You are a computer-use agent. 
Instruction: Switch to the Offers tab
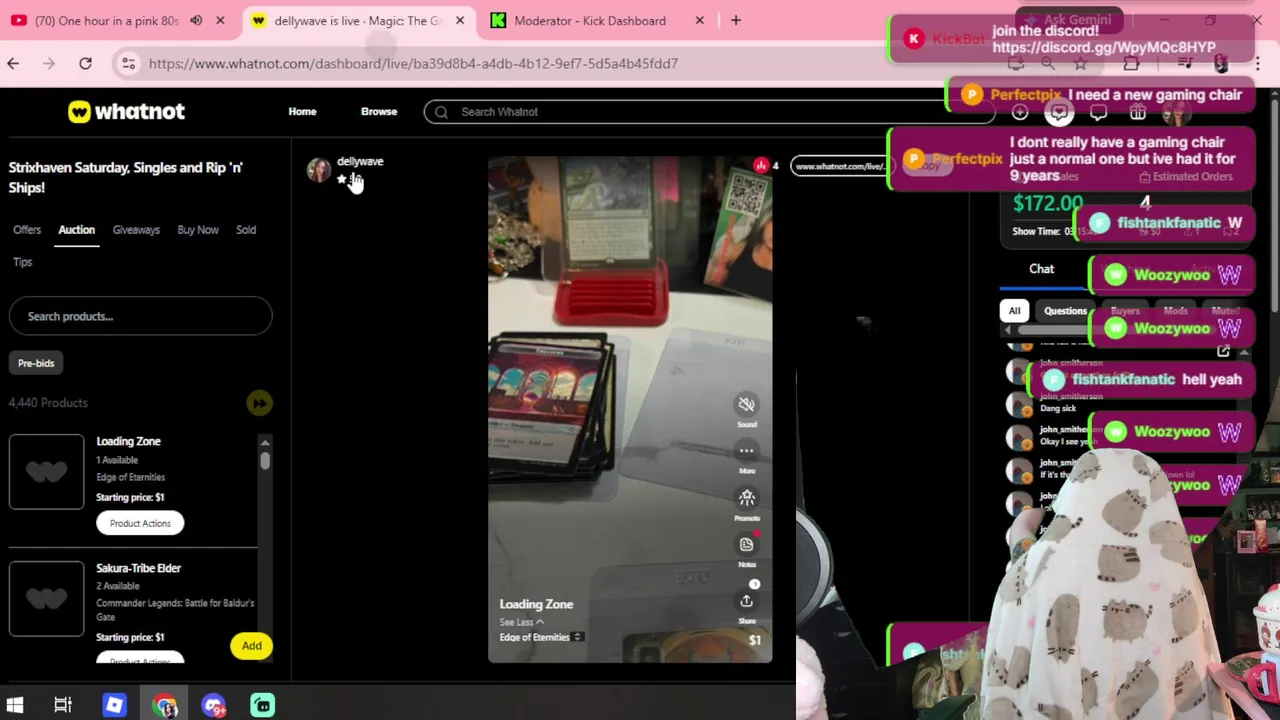[x=27, y=230]
